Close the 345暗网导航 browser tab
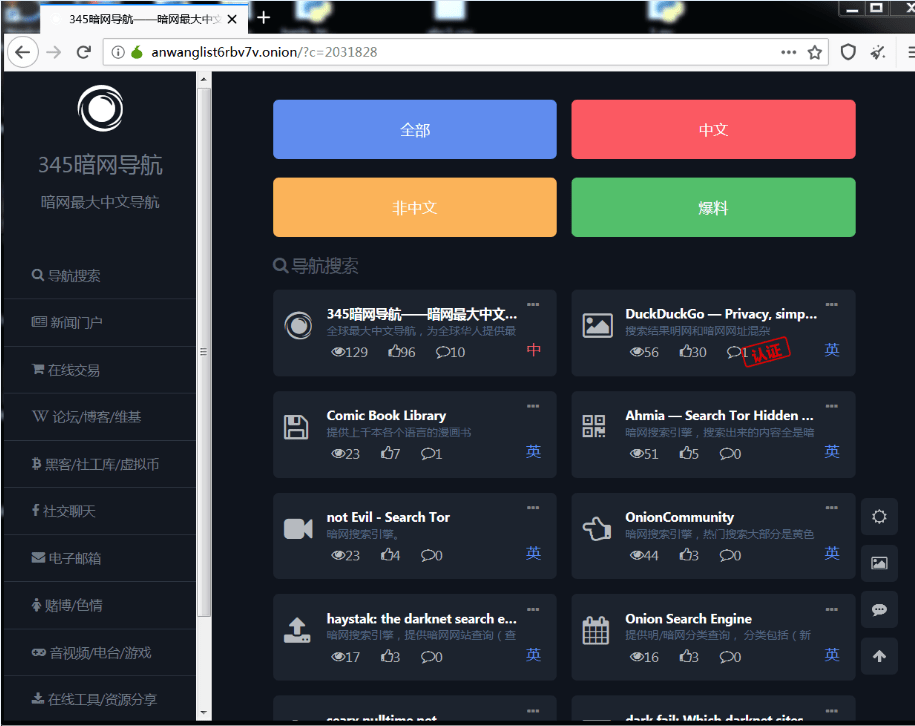915x726 pixels. (x=232, y=19)
